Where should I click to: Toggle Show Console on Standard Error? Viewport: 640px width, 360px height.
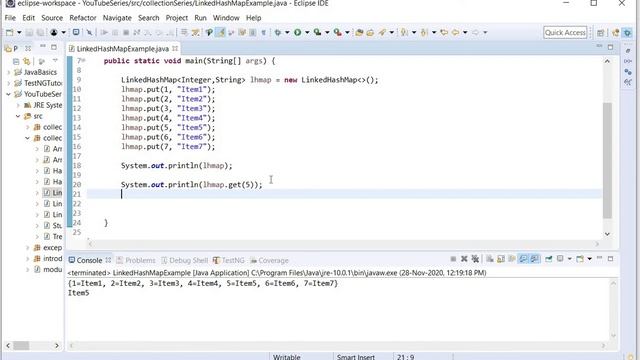(x=534, y=259)
